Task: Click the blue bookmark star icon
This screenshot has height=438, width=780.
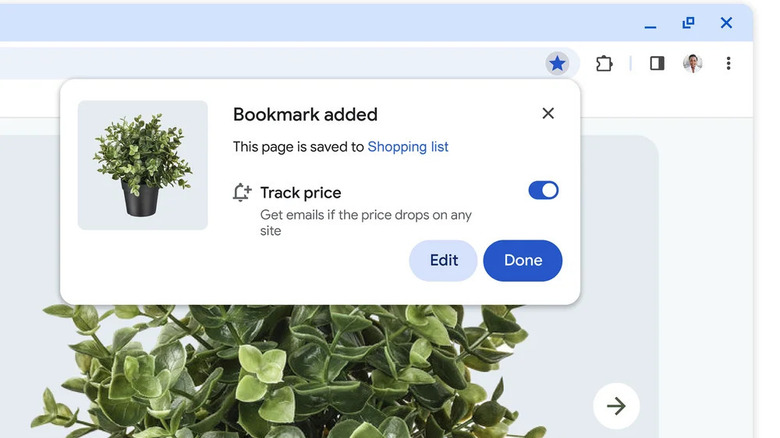Action: (557, 63)
